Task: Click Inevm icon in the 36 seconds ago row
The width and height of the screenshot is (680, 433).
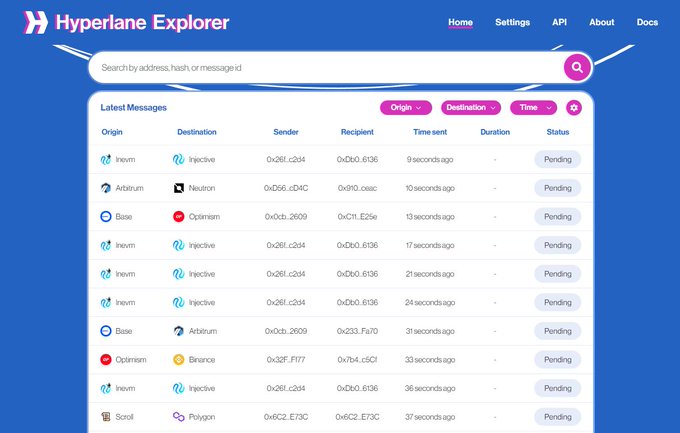Action: tap(106, 388)
